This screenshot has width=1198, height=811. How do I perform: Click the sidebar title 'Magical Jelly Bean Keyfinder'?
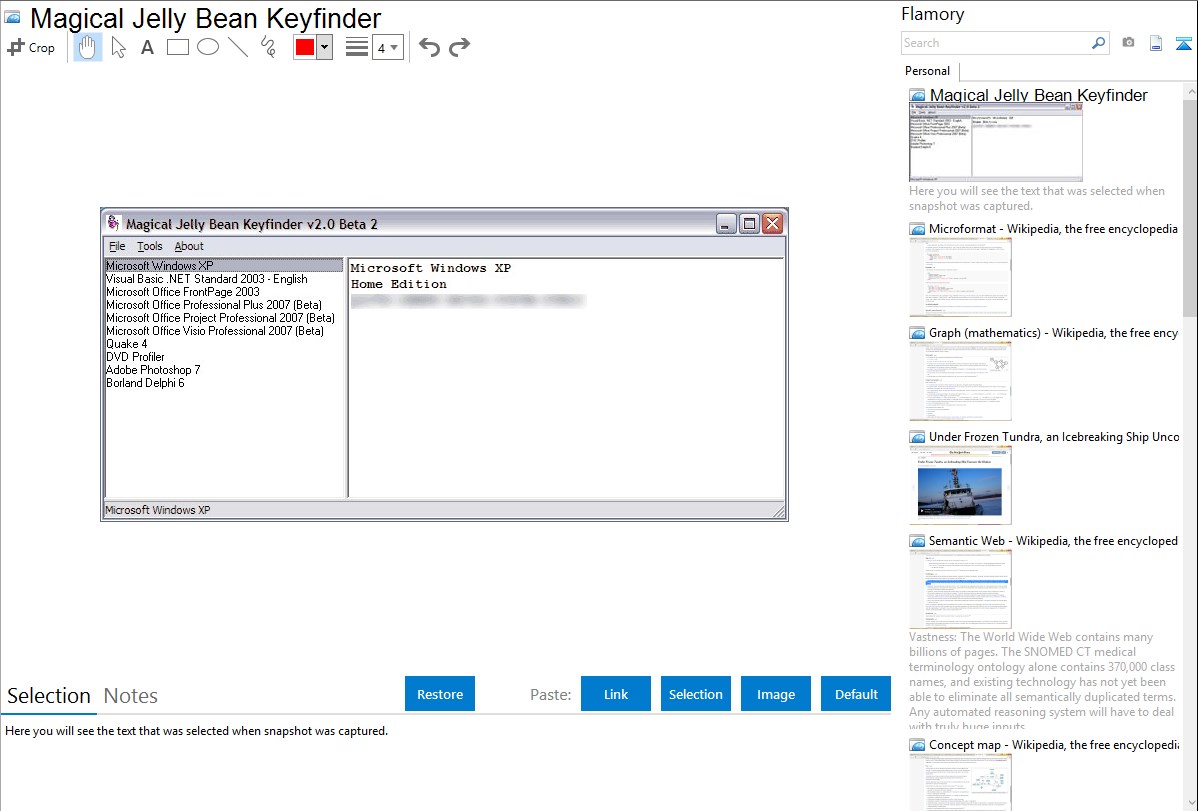click(x=1038, y=96)
